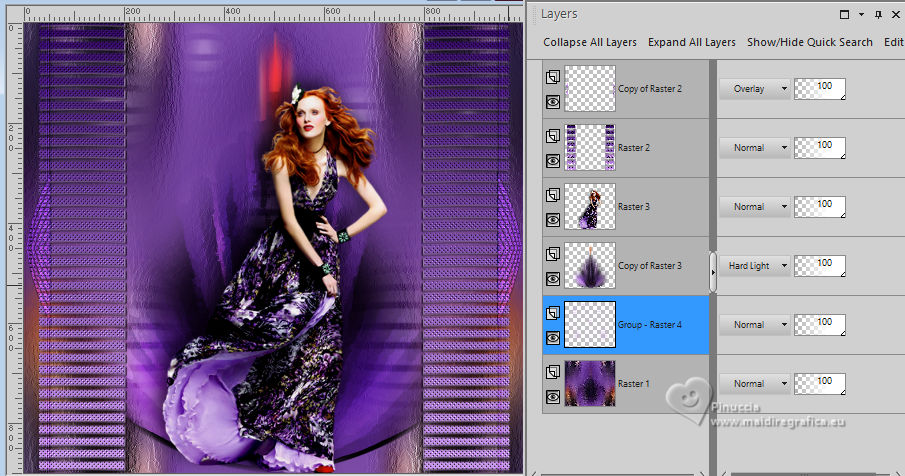Select the Raster 1 layer thumbnail
The width and height of the screenshot is (905, 476).
click(x=590, y=384)
